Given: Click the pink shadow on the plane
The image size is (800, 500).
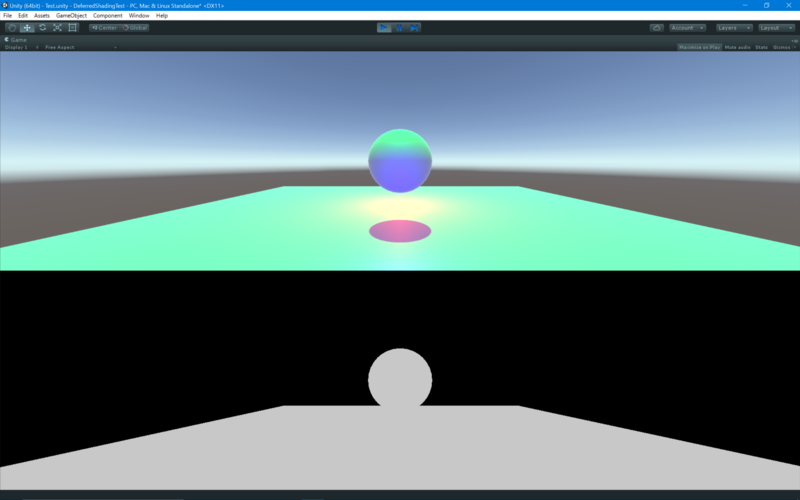Looking at the screenshot, I should (400, 231).
